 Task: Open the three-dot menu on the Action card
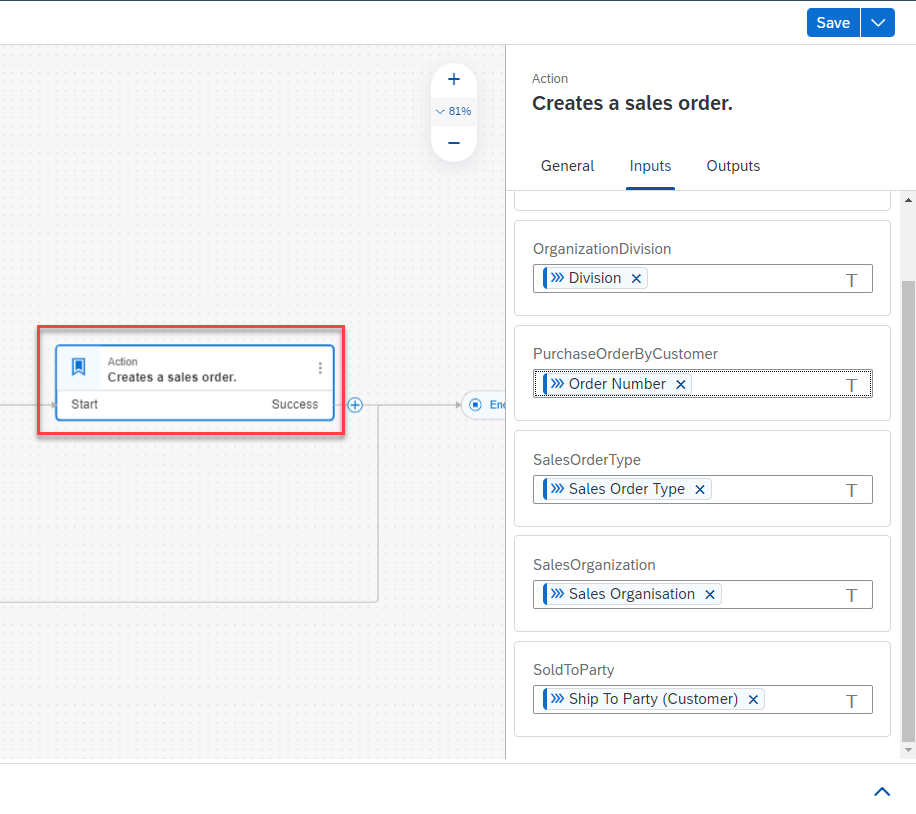pyautogui.click(x=320, y=368)
